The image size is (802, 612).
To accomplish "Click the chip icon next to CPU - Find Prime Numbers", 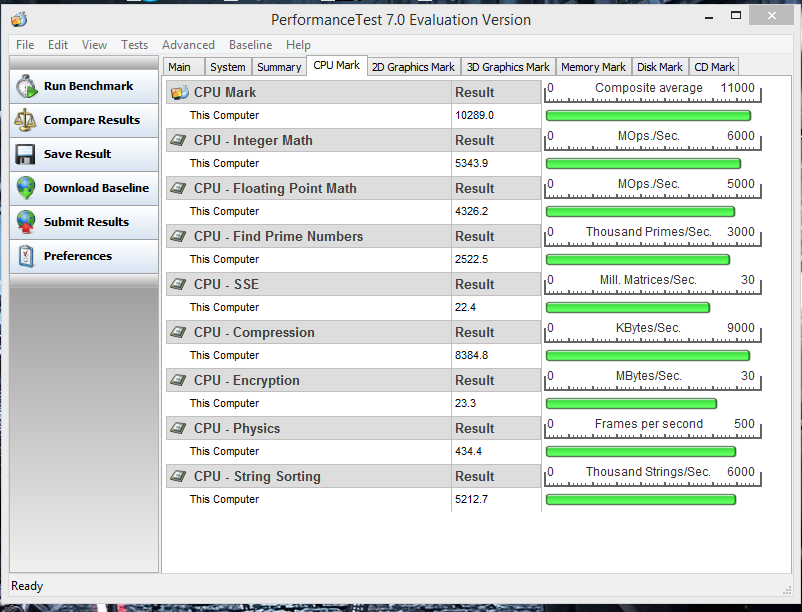I will tap(178, 236).
